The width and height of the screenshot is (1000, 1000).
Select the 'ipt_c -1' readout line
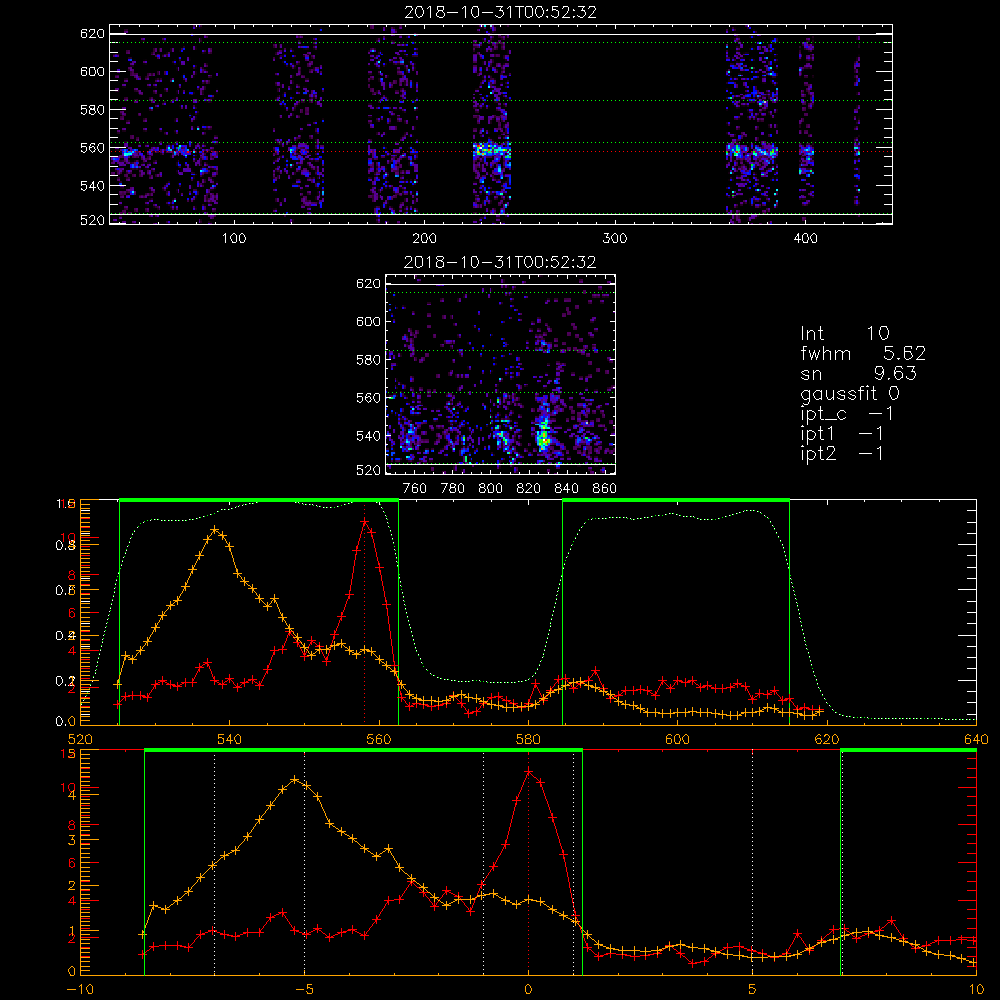click(847, 414)
